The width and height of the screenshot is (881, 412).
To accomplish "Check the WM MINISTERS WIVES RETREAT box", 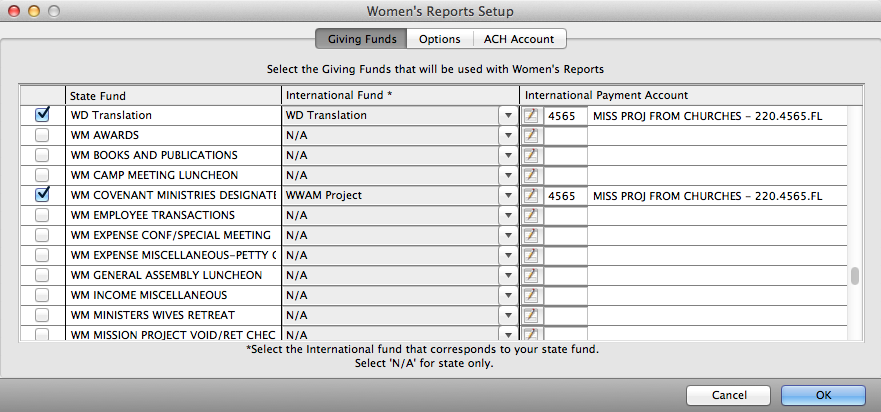I will click(x=42, y=315).
